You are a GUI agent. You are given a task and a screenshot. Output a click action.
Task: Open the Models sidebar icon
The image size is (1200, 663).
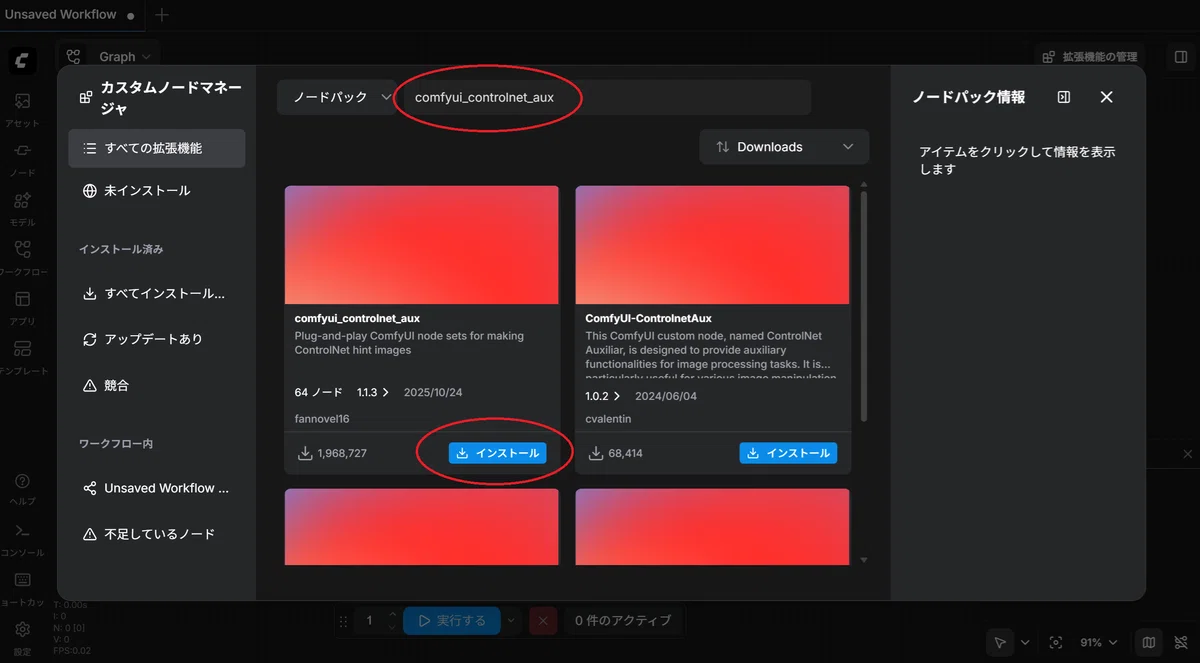(22, 201)
